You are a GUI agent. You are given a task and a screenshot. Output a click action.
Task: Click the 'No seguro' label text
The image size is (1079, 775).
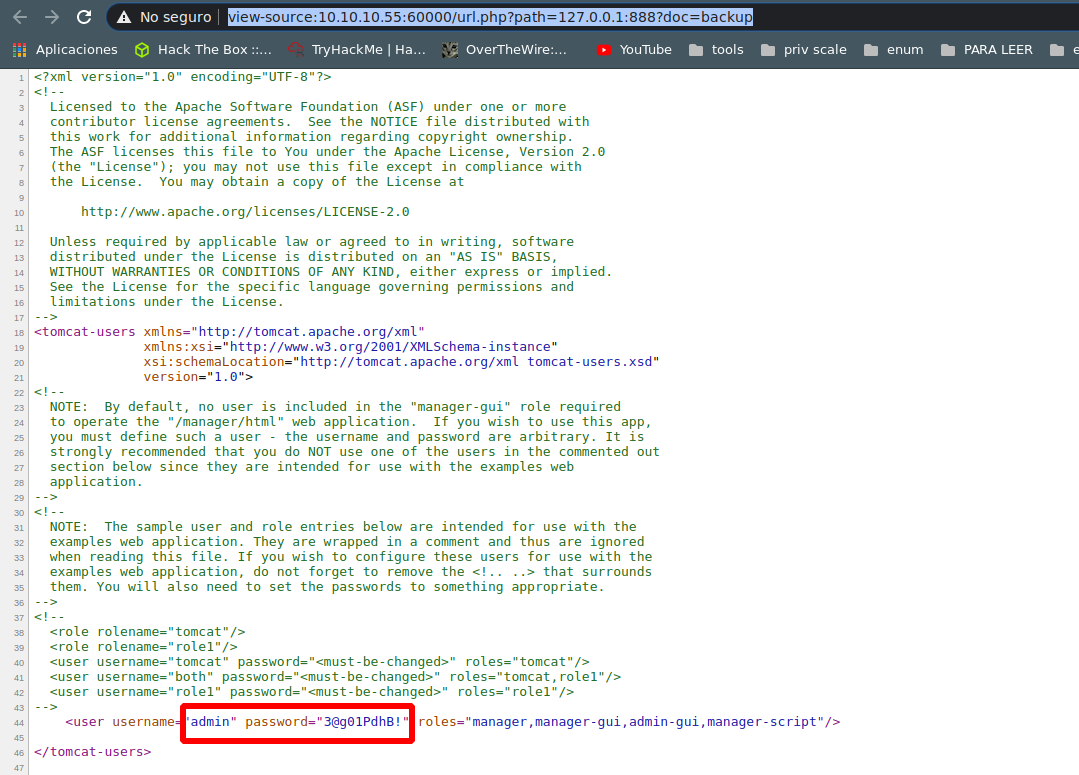(x=175, y=17)
